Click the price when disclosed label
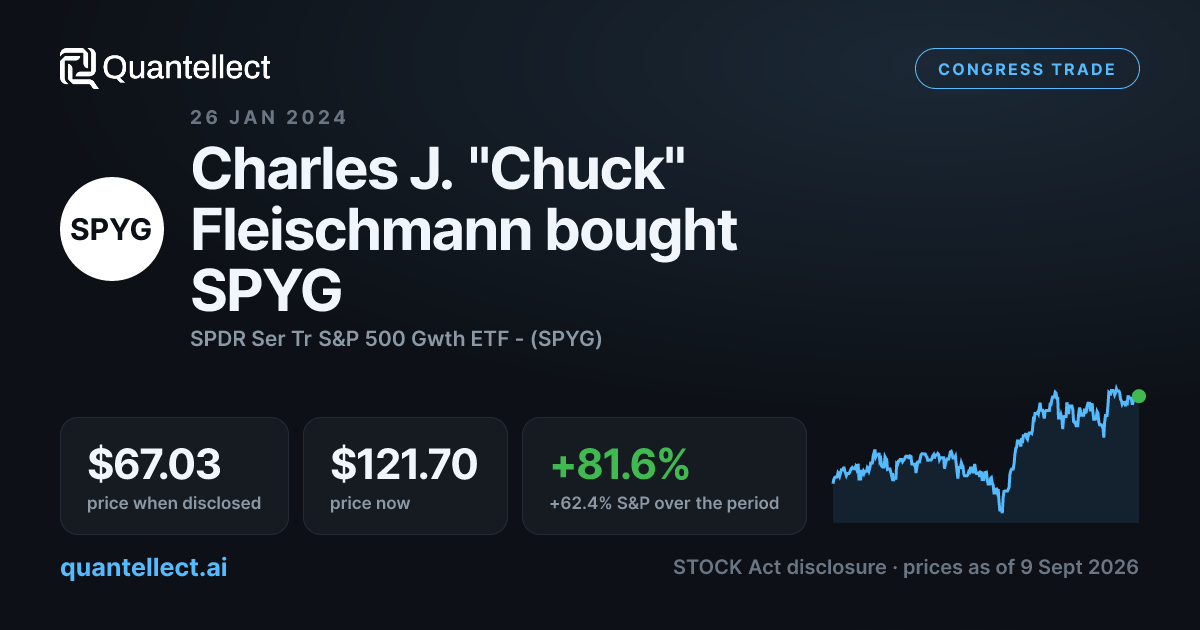Image resolution: width=1200 pixels, height=630 pixels. click(174, 503)
